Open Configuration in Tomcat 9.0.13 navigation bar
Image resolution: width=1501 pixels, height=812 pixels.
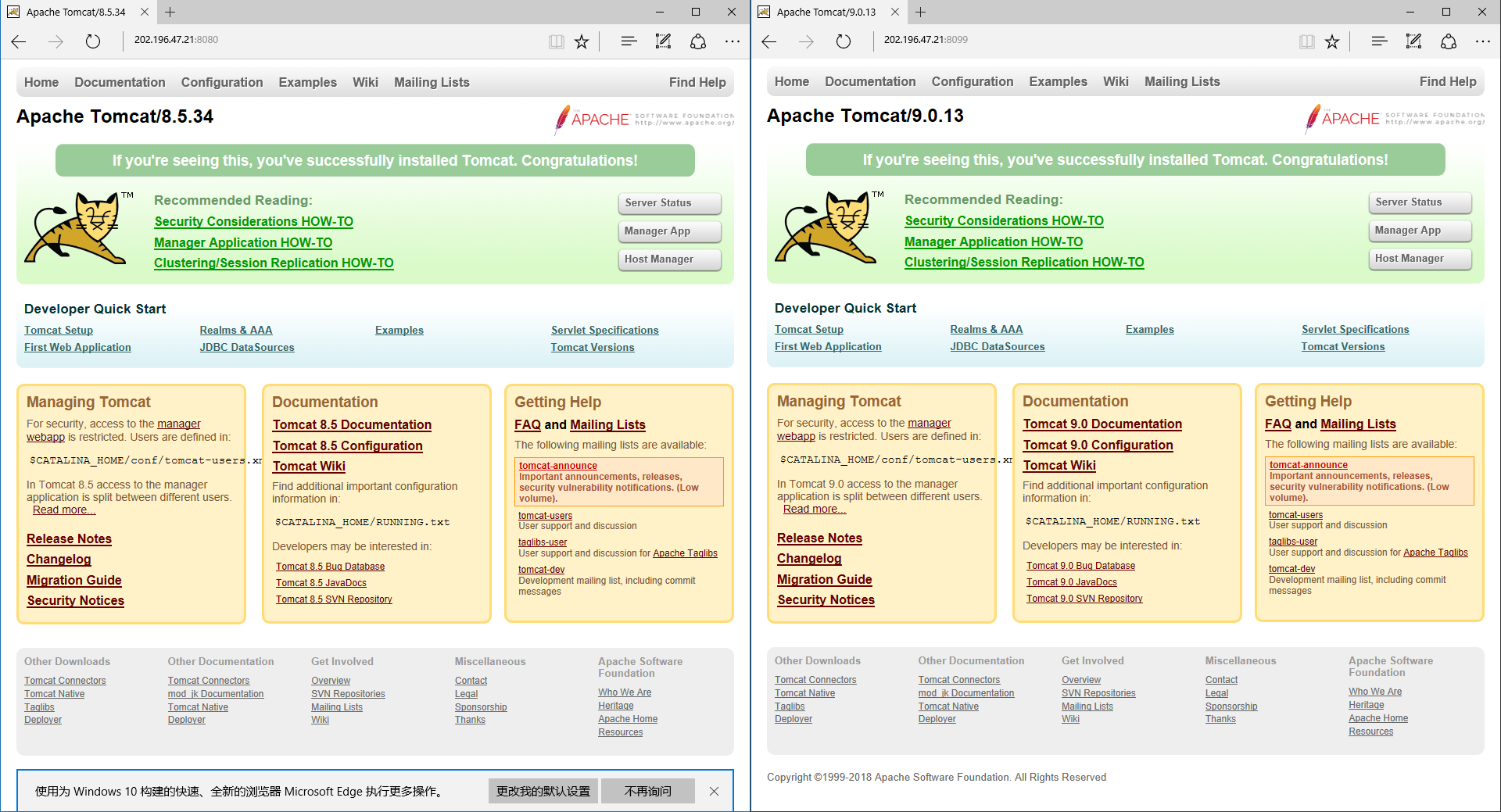pos(973,81)
